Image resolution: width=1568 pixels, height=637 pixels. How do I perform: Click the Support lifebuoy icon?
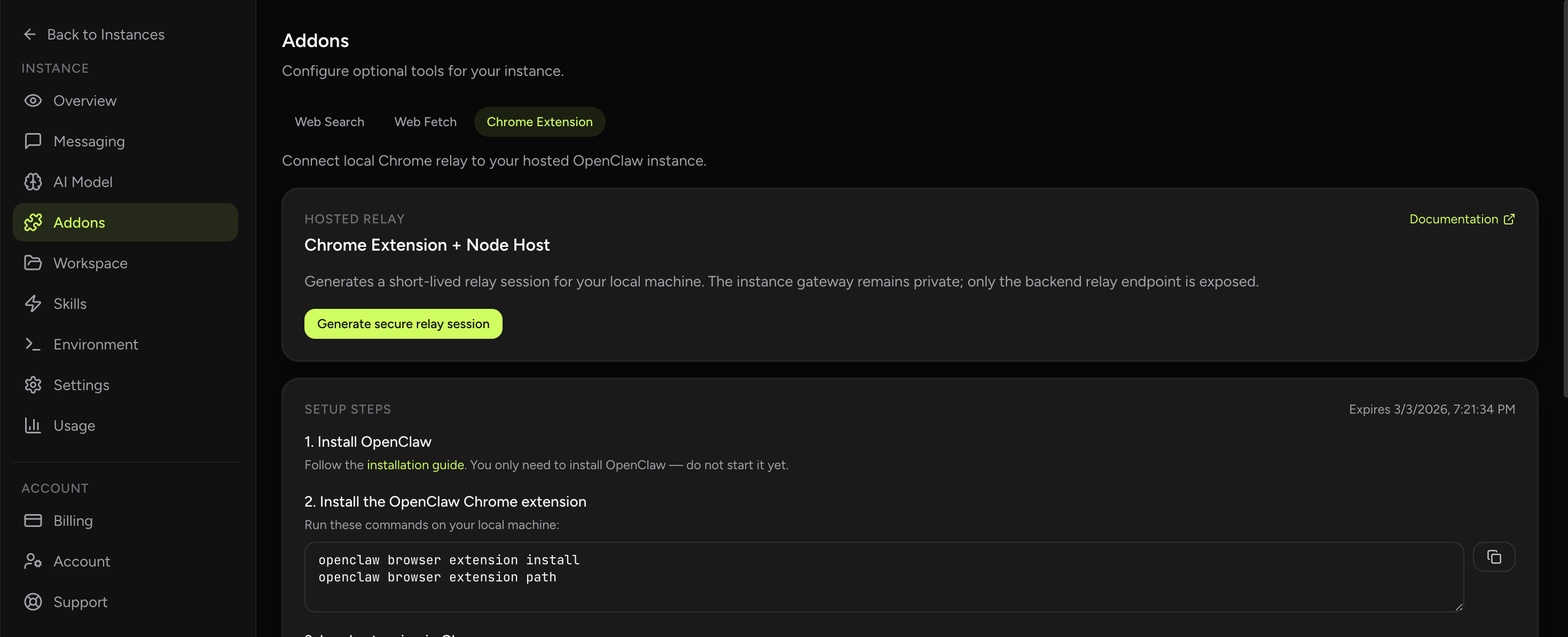(34, 602)
